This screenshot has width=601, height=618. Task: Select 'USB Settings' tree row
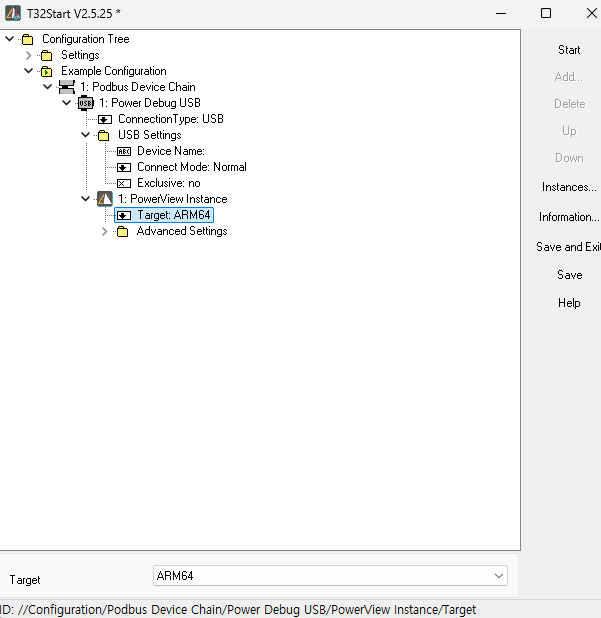(149, 135)
